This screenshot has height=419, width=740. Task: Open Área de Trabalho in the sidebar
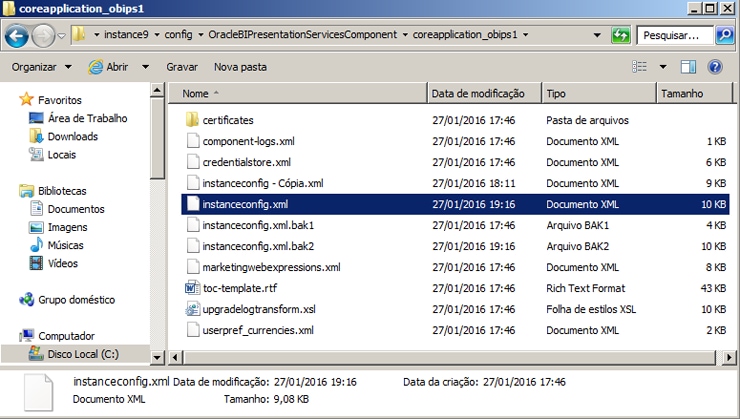tap(87, 118)
